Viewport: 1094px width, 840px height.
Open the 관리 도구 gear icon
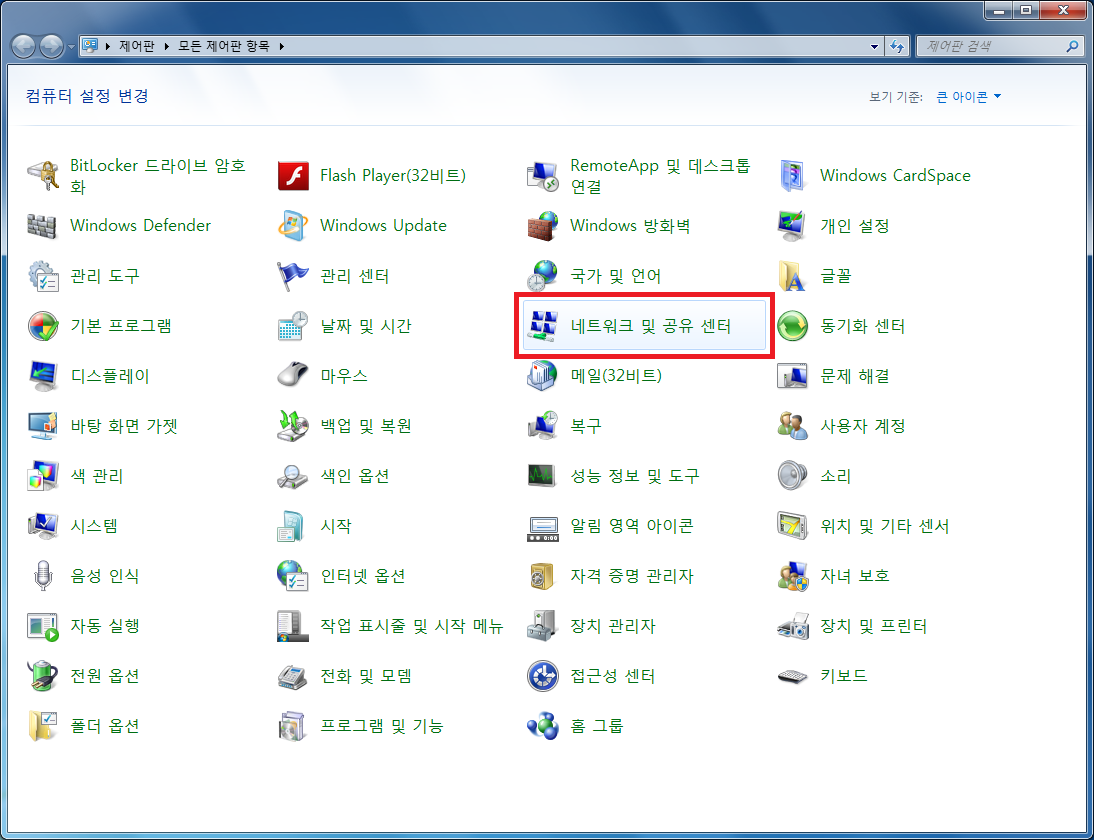coord(43,276)
